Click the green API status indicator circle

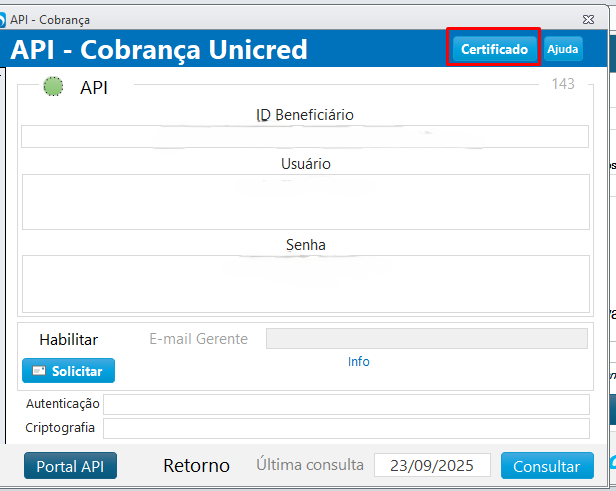53,87
